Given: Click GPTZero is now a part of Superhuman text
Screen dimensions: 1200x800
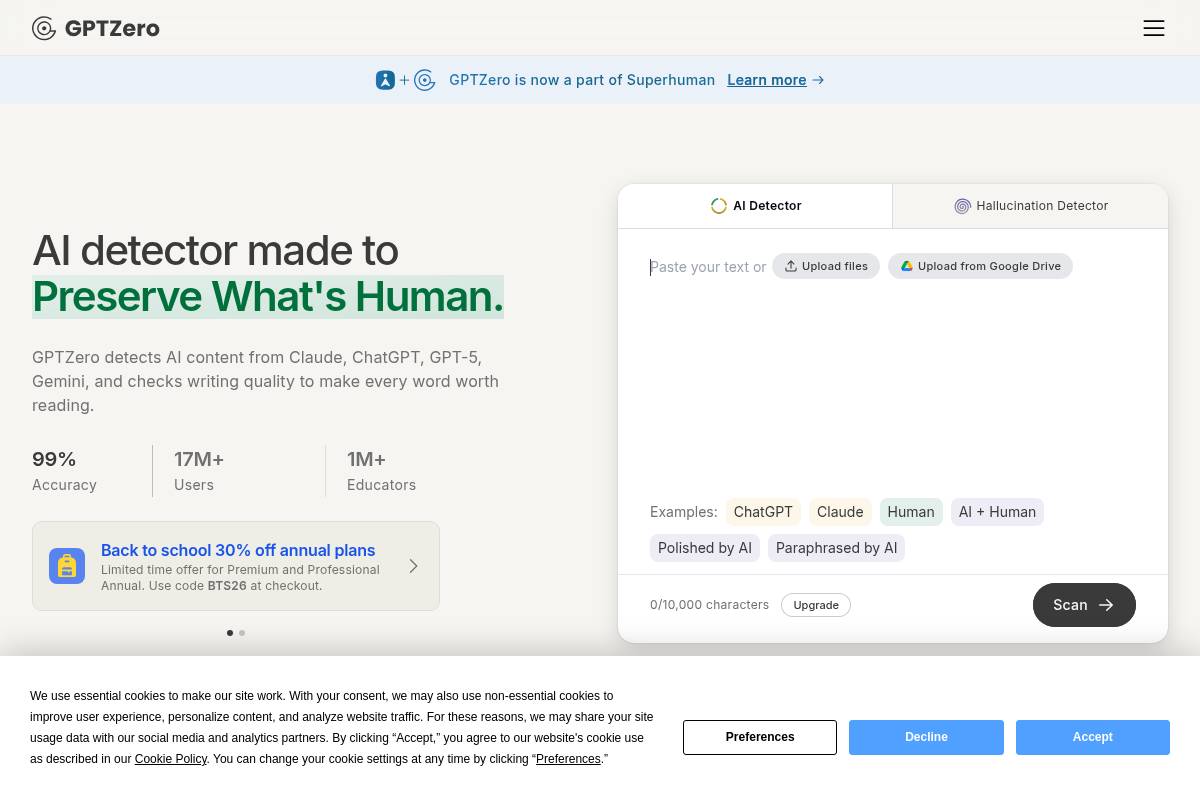Looking at the screenshot, I should pos(582,80).
